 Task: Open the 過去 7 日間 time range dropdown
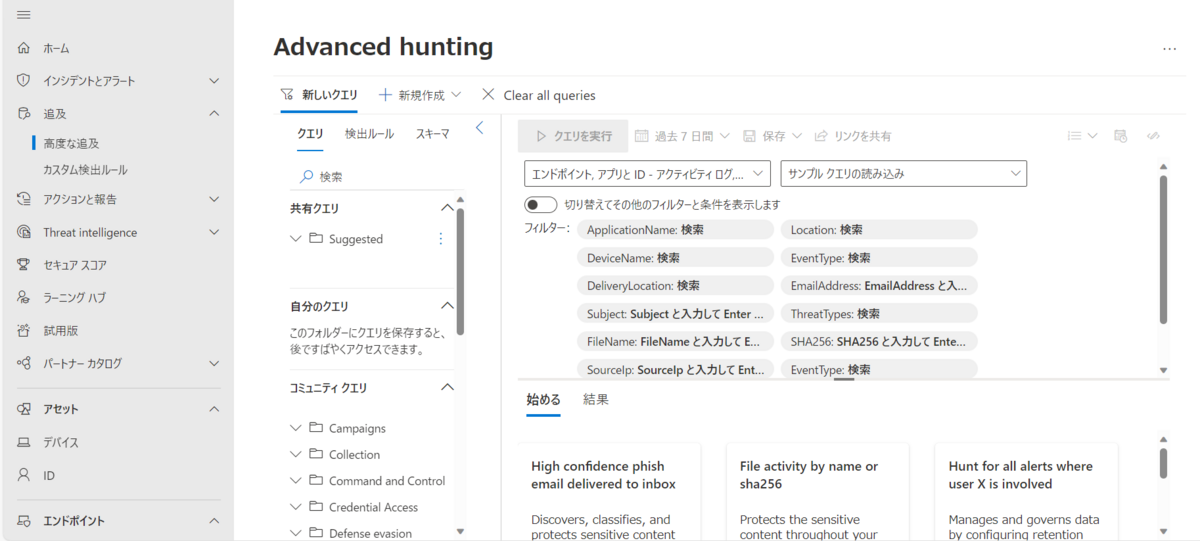point(682,136)
